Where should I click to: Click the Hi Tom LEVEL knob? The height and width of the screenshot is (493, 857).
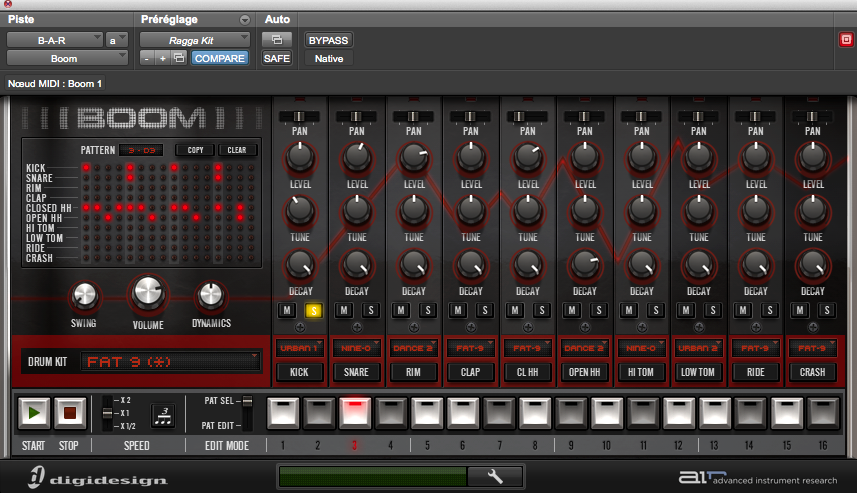642,158
